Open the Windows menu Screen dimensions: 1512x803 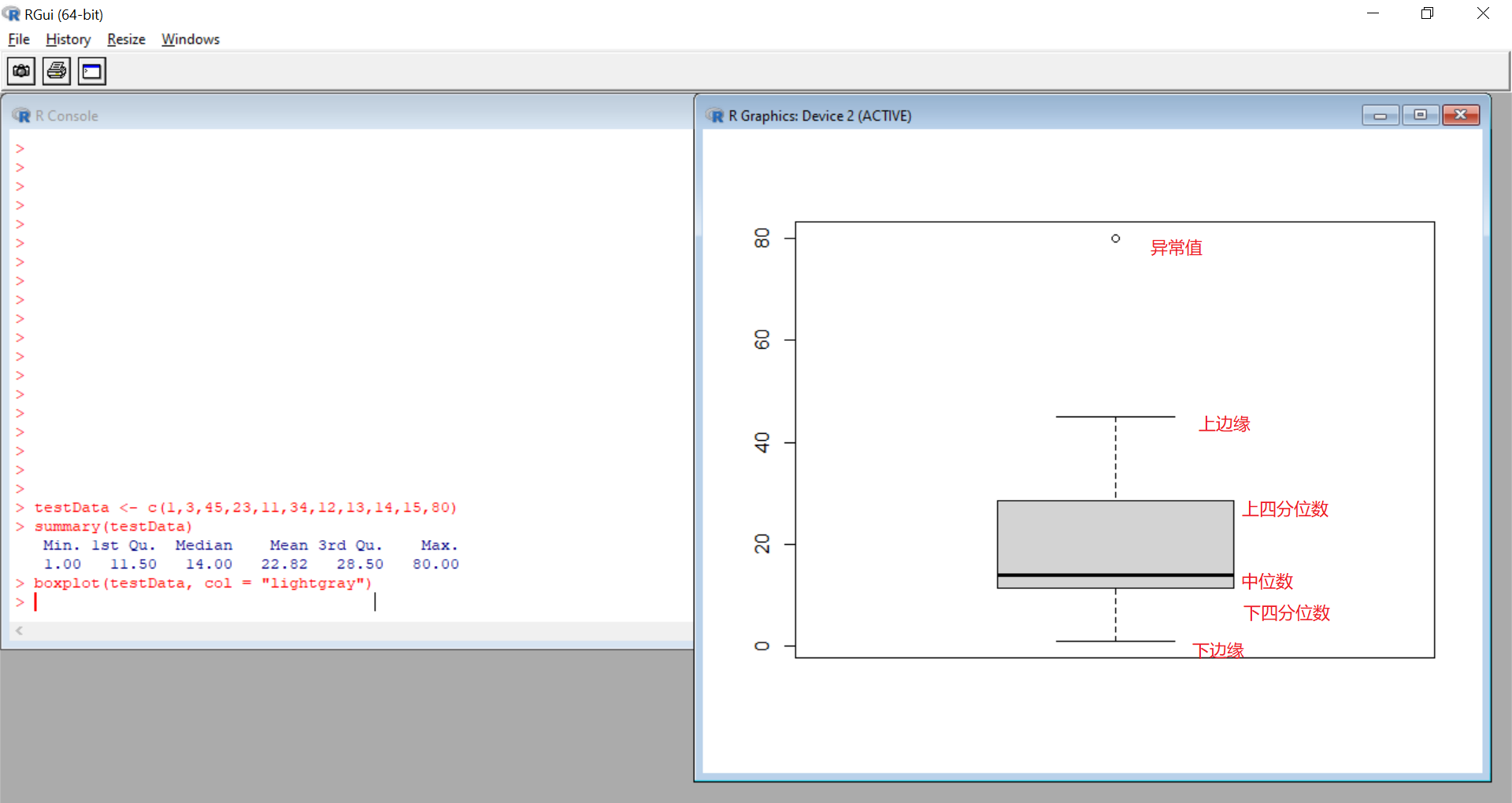point(191,39)
